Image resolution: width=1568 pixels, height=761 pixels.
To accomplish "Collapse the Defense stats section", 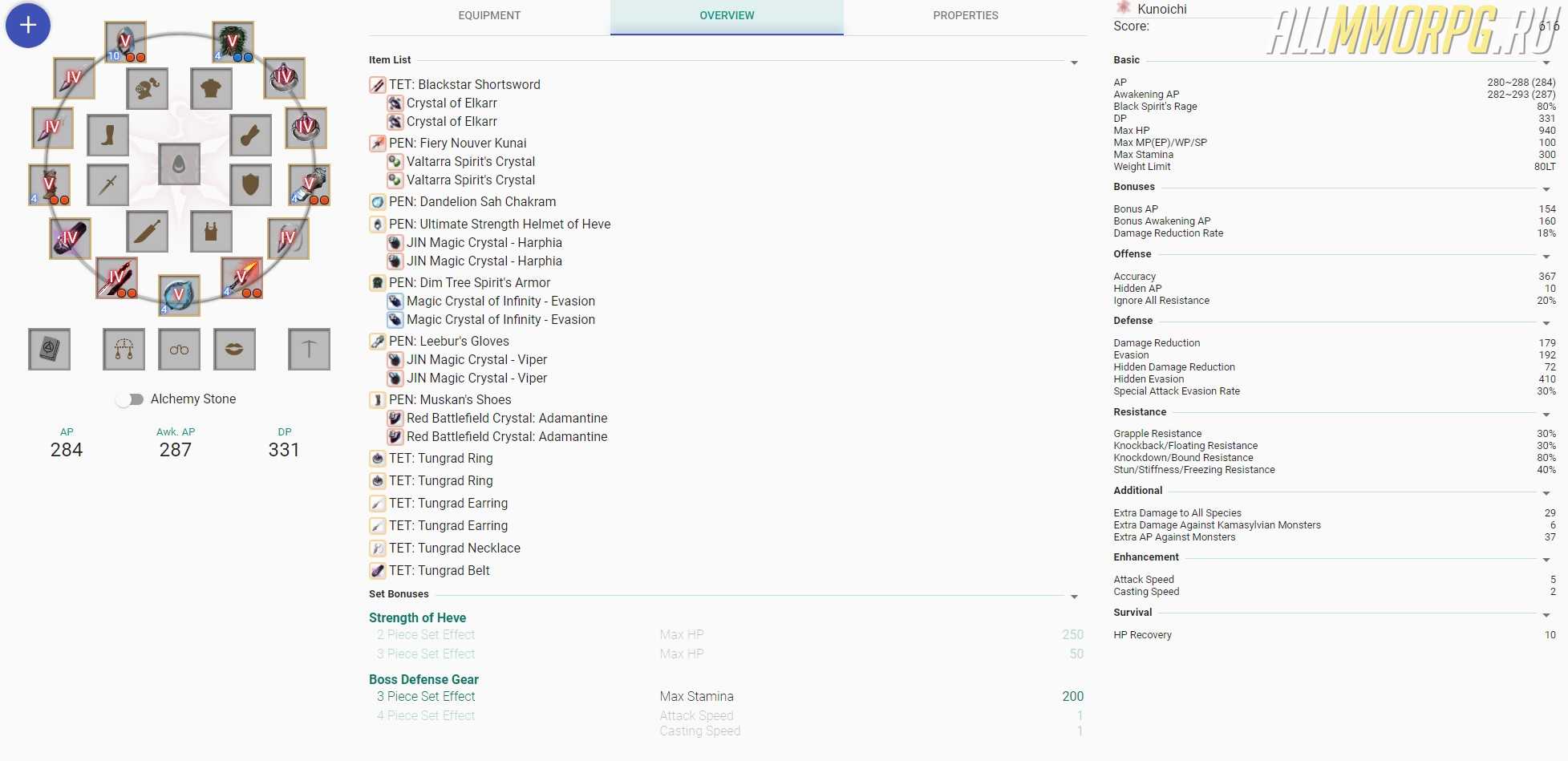I will pos(1546,323).
